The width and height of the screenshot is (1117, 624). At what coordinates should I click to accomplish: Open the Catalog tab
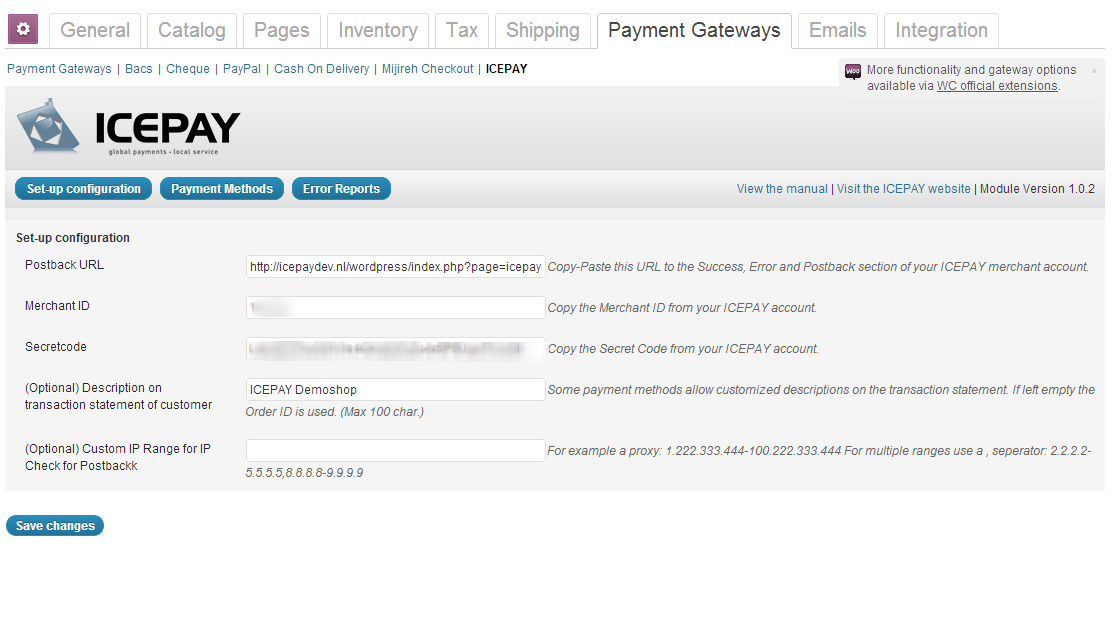[192, 30]
